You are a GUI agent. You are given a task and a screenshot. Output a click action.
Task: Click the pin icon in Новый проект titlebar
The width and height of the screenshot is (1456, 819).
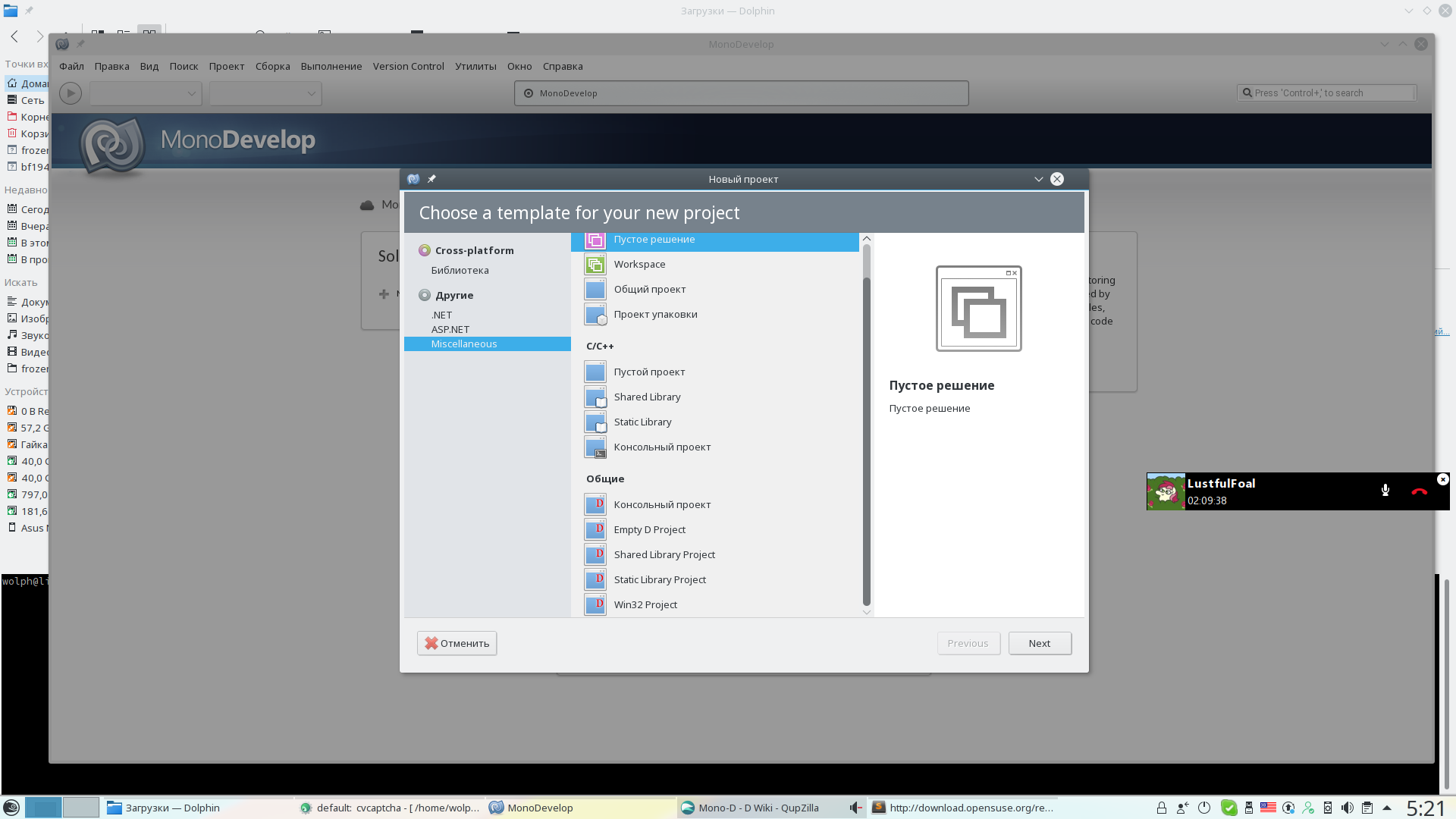tap(431, 179)
